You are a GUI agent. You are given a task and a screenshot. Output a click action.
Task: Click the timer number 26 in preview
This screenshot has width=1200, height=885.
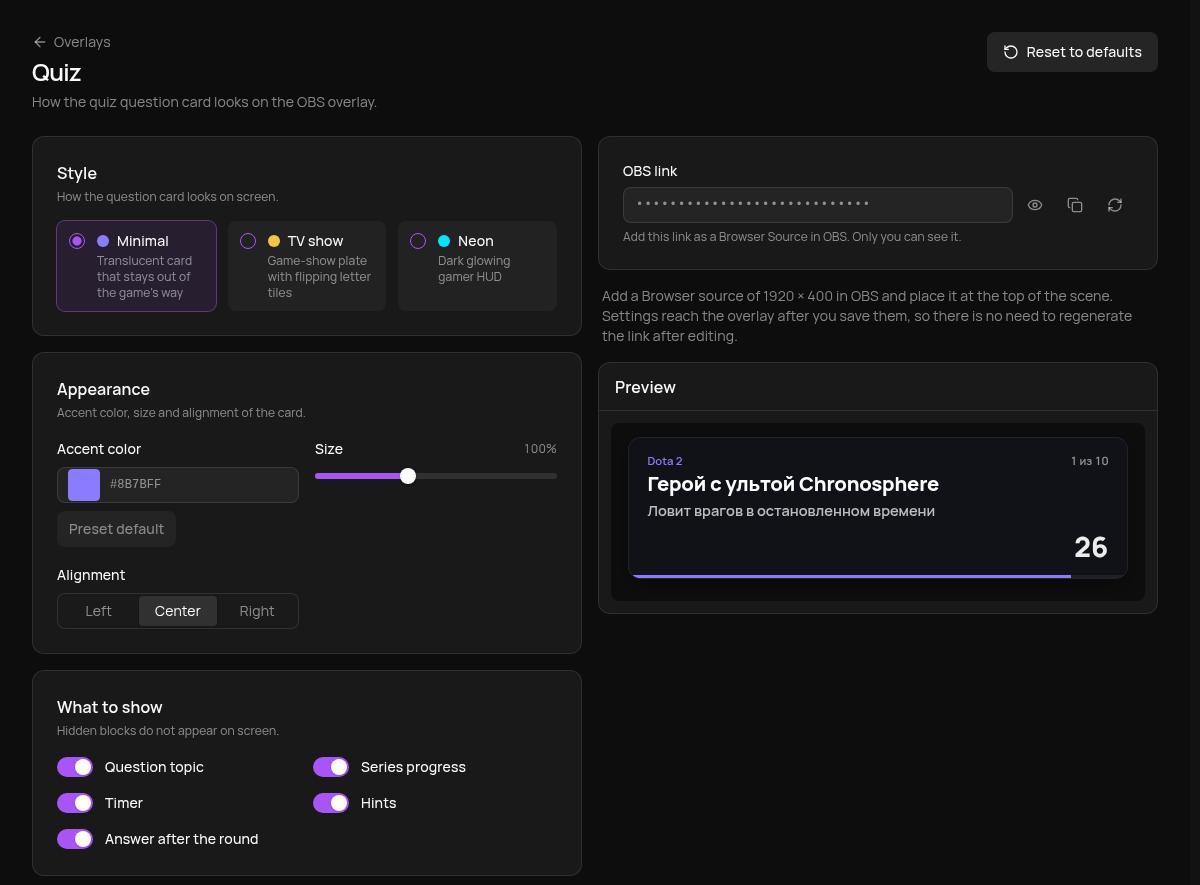[1091, 547]
